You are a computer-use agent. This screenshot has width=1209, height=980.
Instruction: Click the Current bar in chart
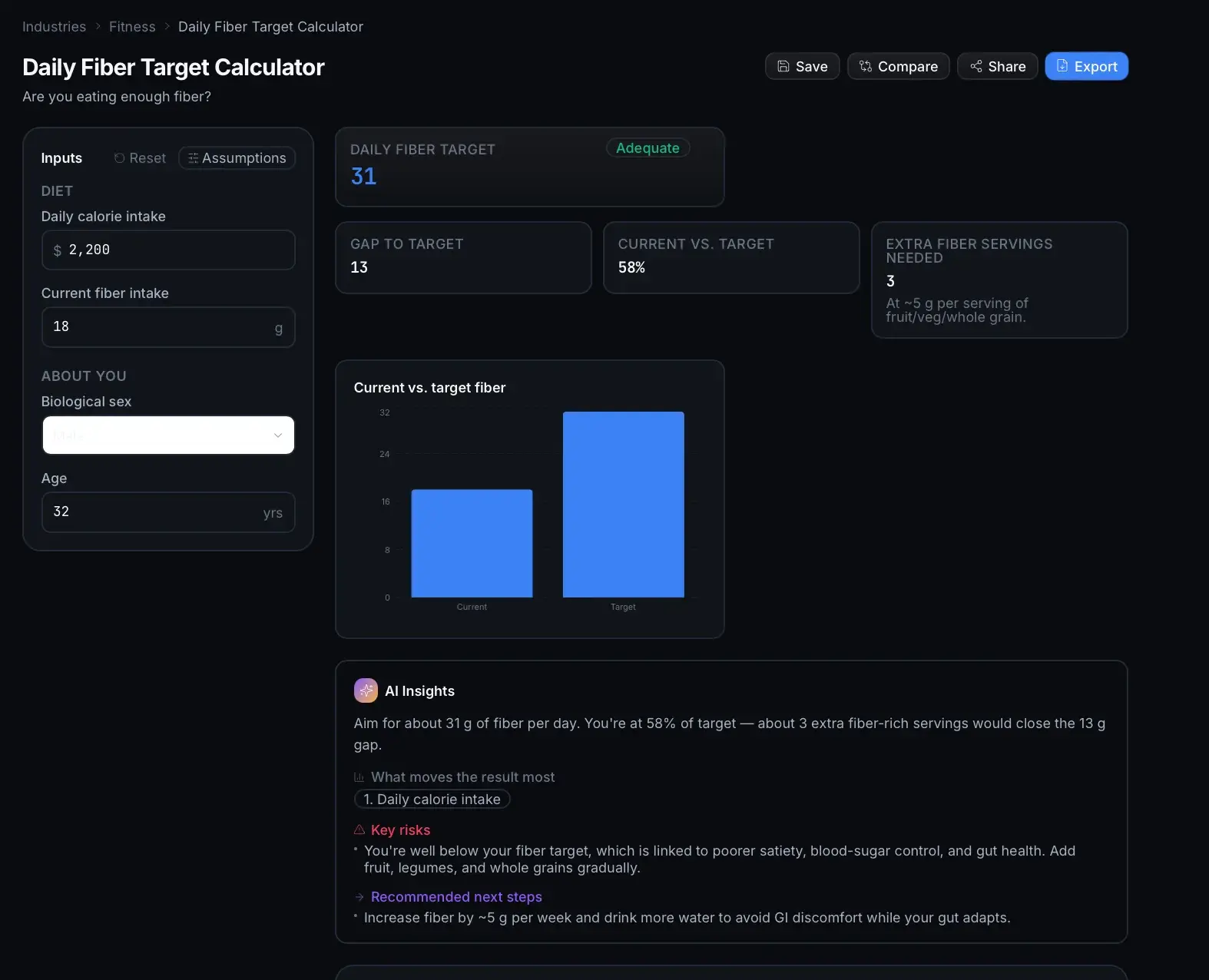[472, 543]
